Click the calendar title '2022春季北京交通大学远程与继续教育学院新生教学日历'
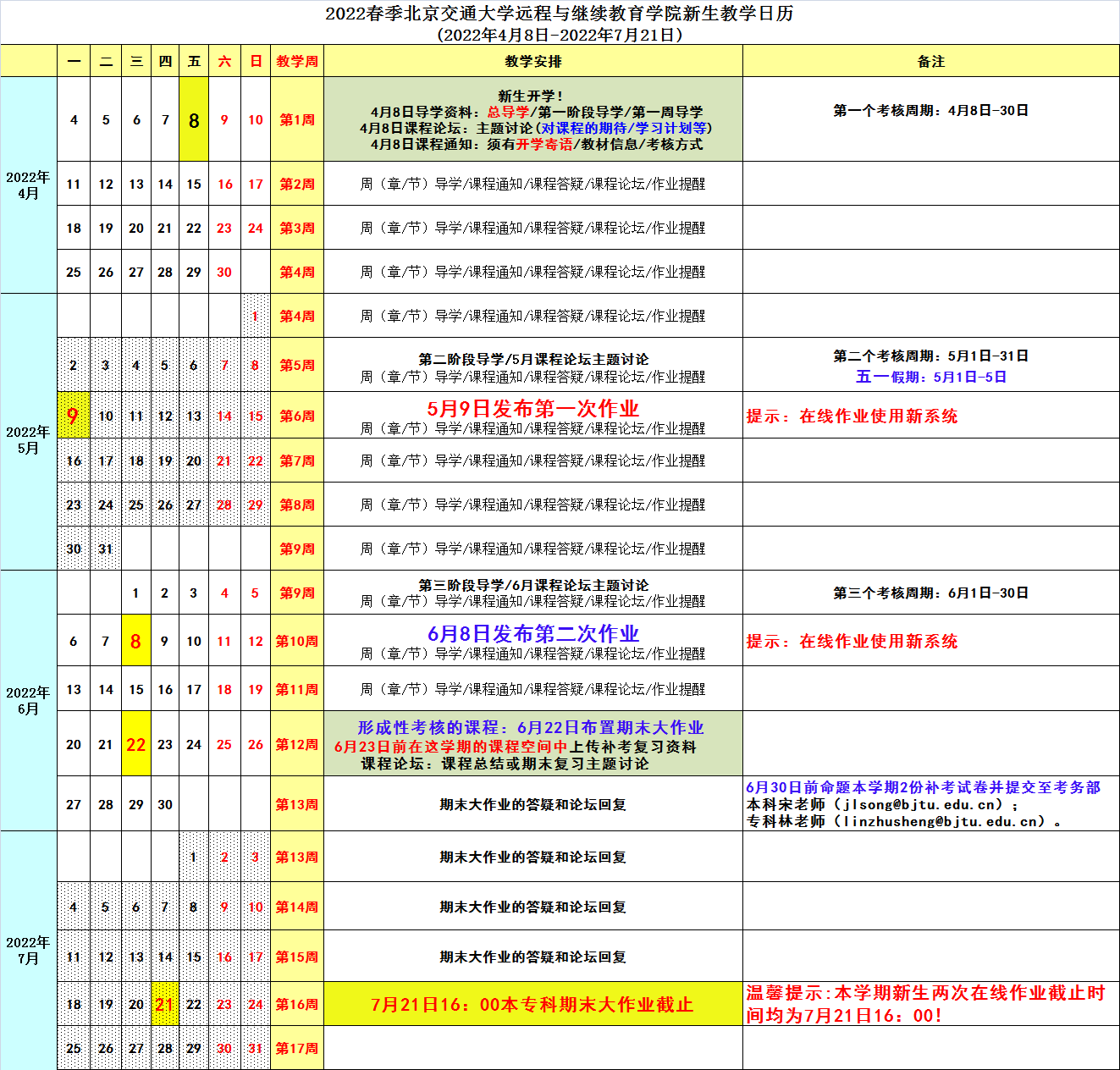This screenshot has height=1070, width=1120. tap(560, 14)
